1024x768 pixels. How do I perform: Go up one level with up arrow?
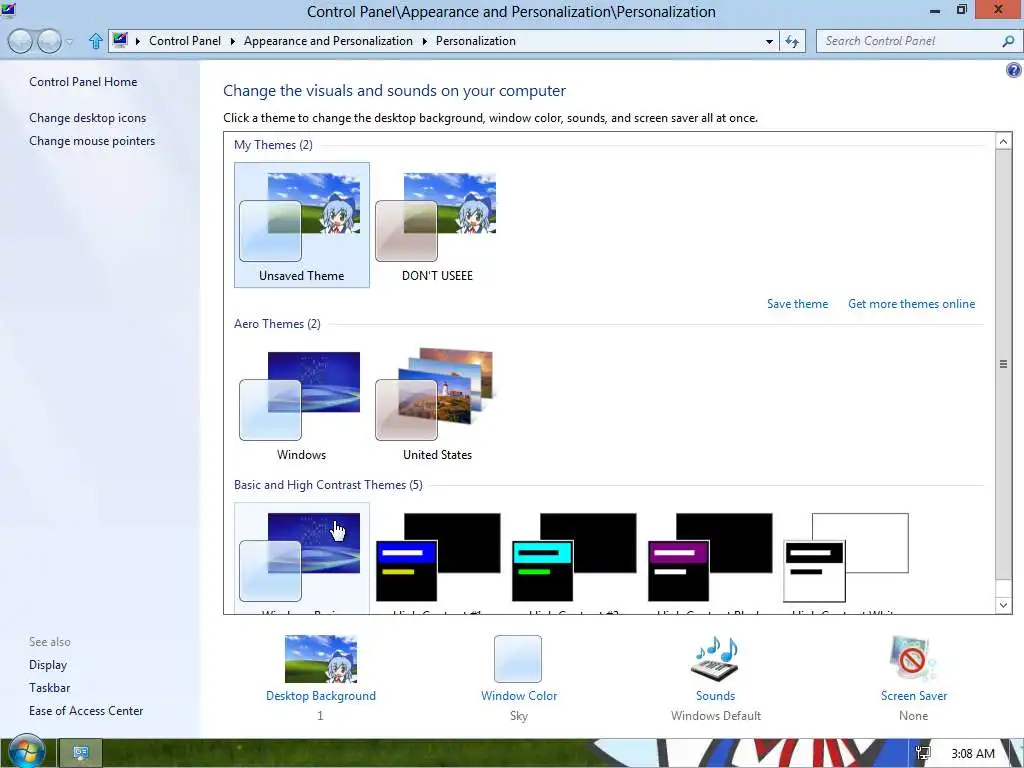tap(95, 41)
